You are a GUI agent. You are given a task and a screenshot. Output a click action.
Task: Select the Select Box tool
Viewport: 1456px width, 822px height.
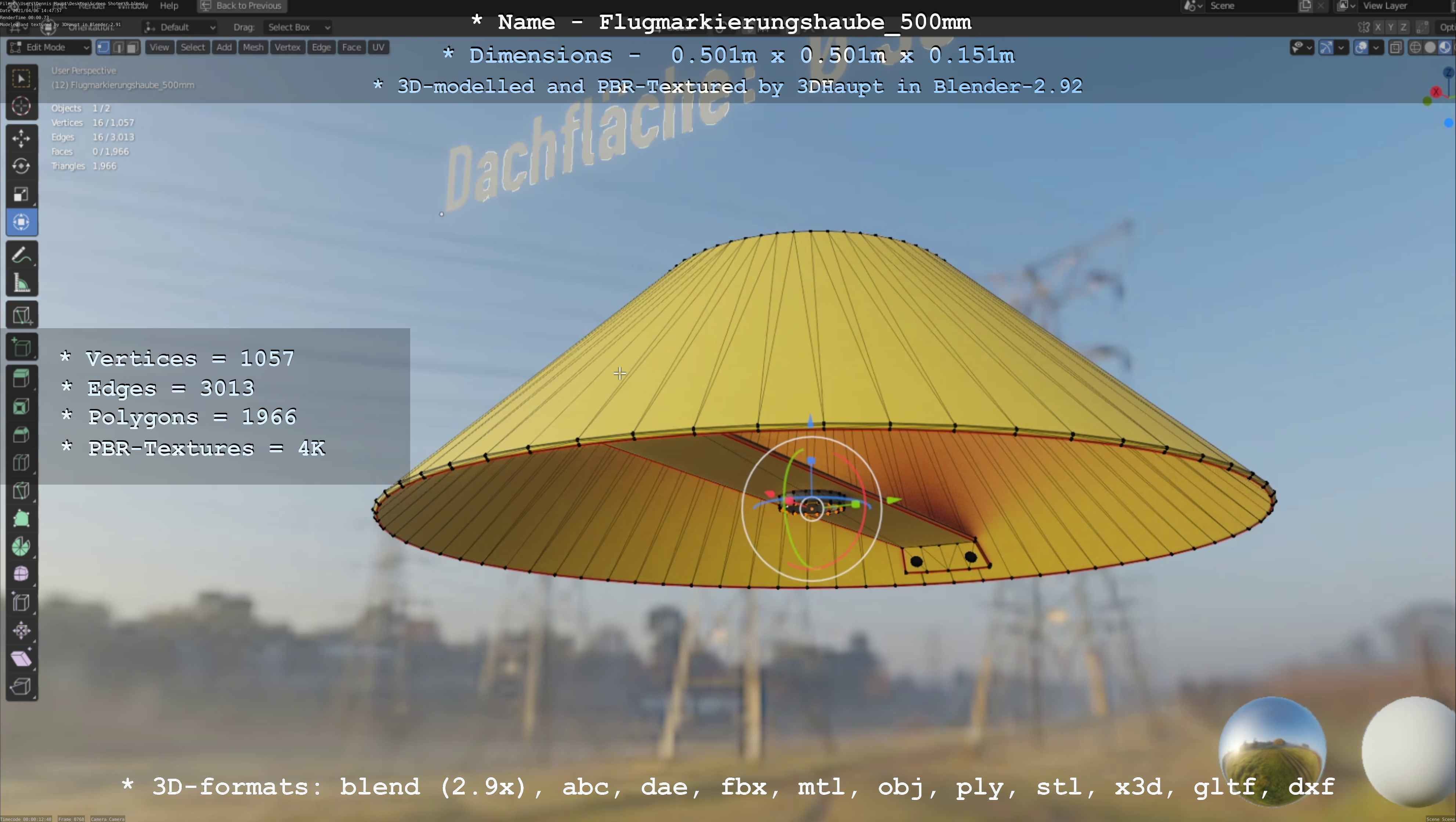coord(21,78)
